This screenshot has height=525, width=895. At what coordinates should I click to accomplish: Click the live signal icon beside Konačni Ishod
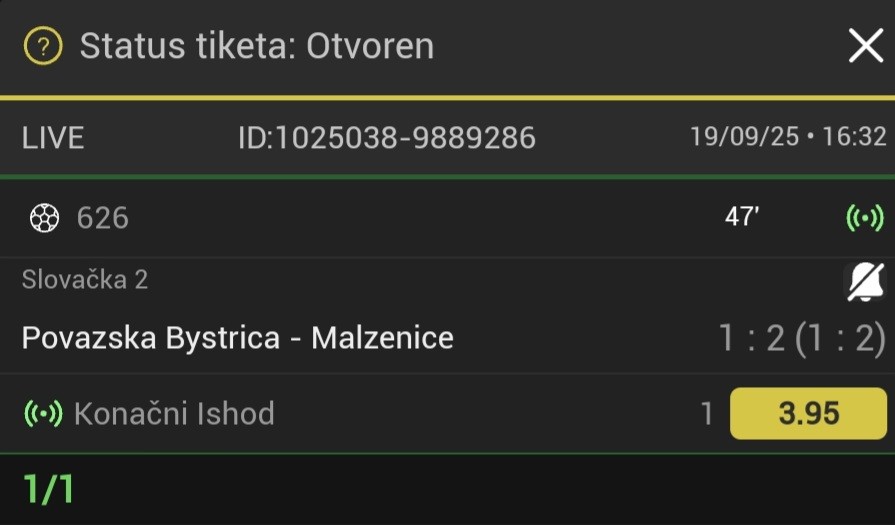tap(43, 413)
